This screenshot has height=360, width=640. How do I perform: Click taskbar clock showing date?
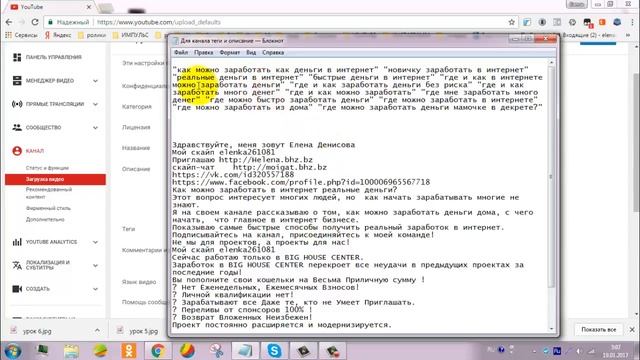pyautogui.click(x=616, y=351)
